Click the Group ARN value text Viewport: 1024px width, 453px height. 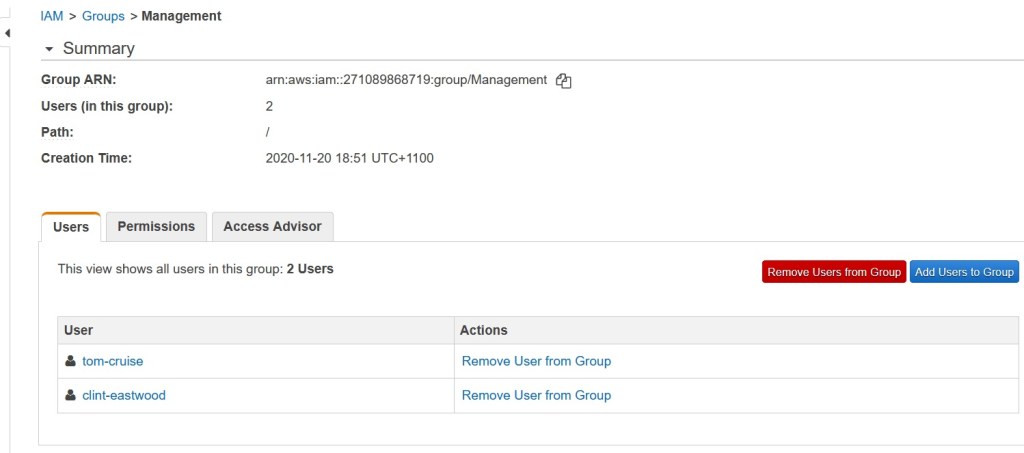[x=406, y=80]
